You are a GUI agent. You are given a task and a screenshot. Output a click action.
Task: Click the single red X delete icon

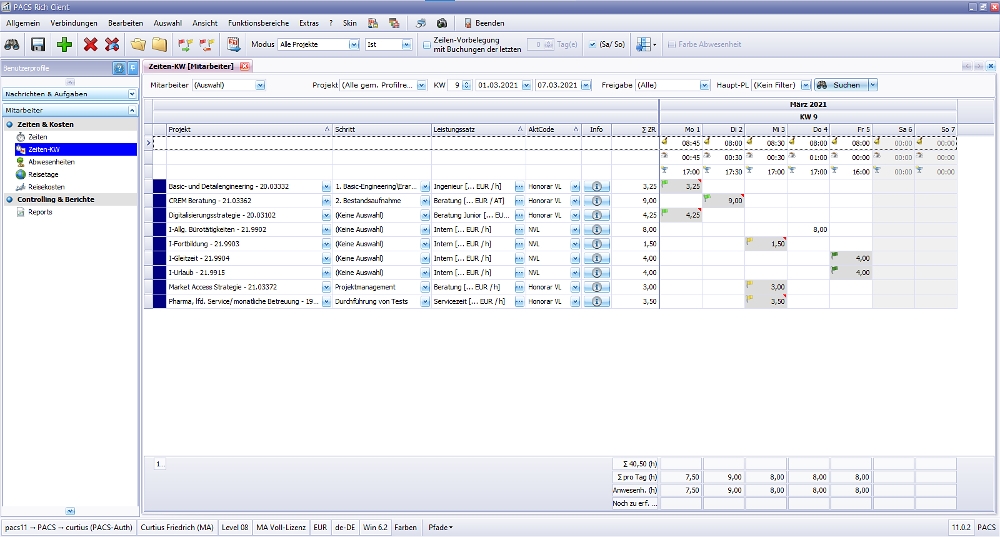click(90, 44)
